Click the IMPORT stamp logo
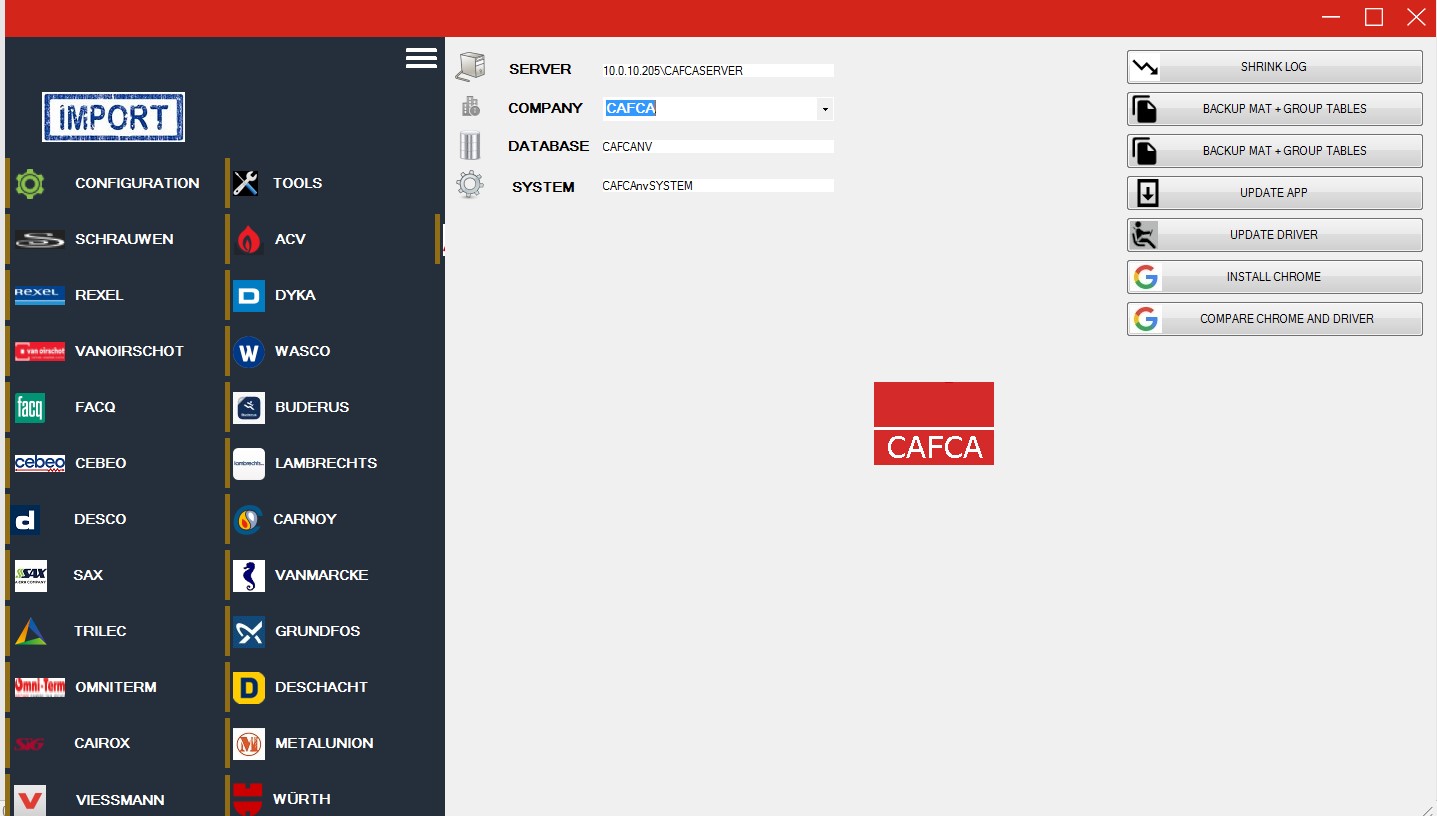 pos(114,117)
